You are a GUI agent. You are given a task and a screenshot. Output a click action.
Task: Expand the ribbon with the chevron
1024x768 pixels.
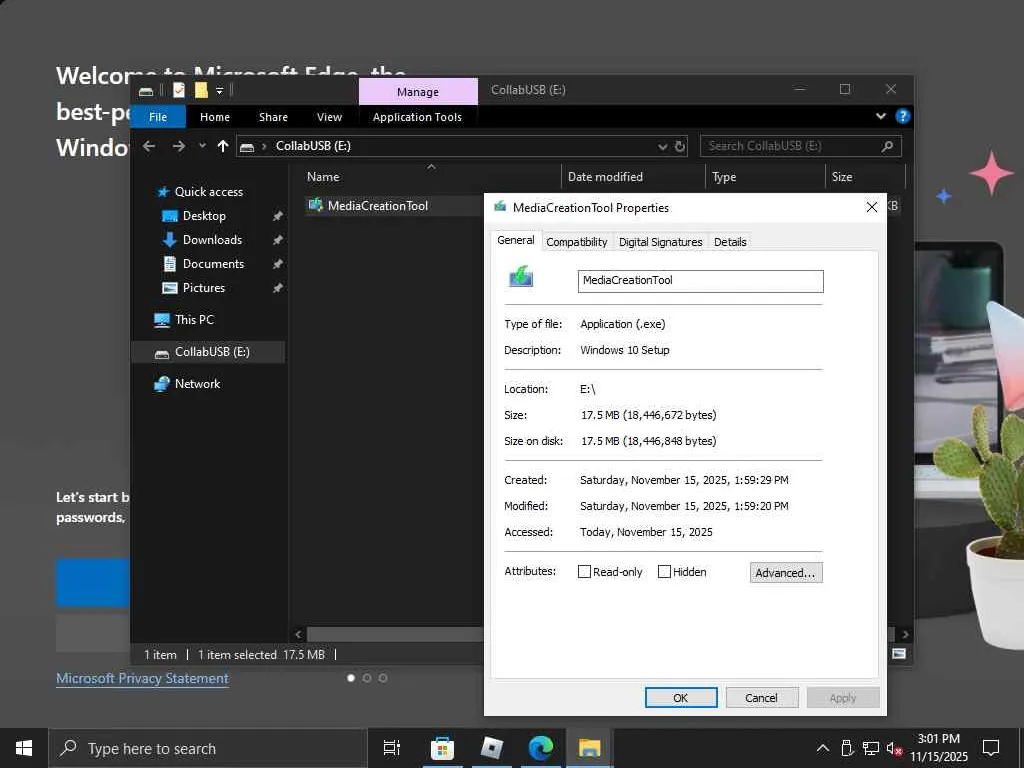[880, 116]
